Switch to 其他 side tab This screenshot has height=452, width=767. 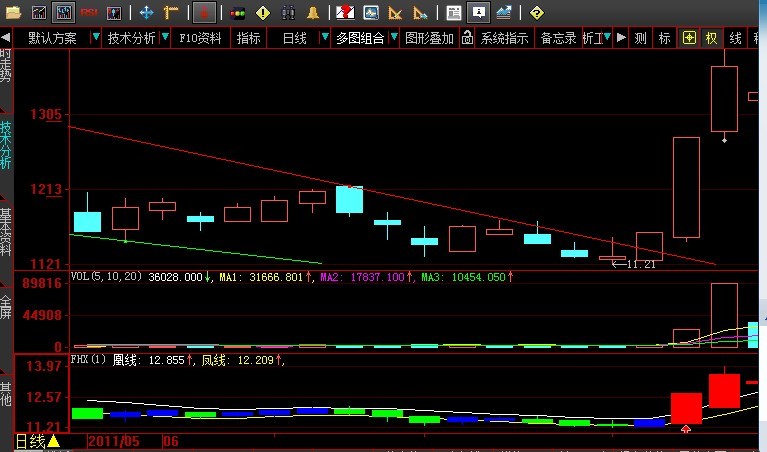tap(6, 394)
